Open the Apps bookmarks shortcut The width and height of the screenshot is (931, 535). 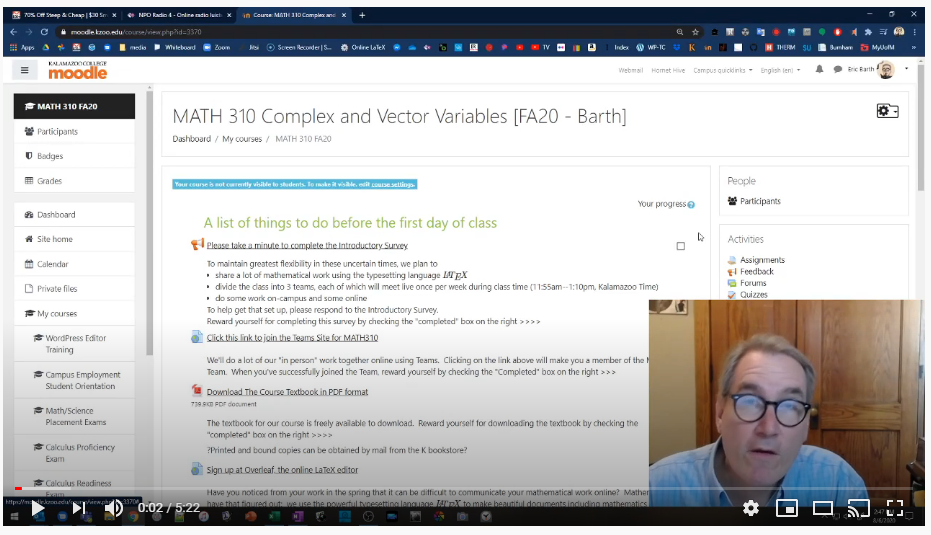click(x=21, y=48)
